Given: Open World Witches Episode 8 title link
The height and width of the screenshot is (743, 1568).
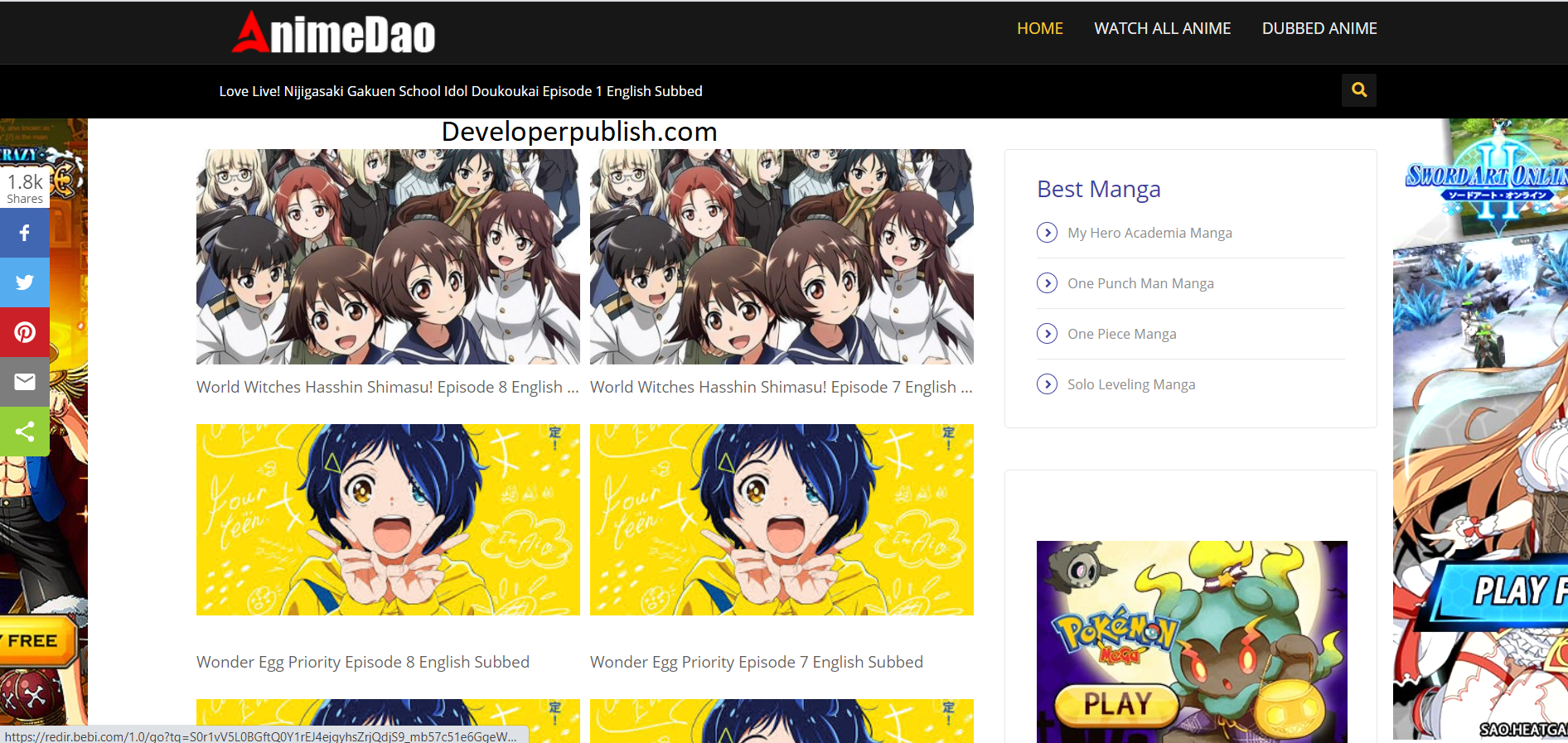Looking at the screenshot, I should click(388, 387).
